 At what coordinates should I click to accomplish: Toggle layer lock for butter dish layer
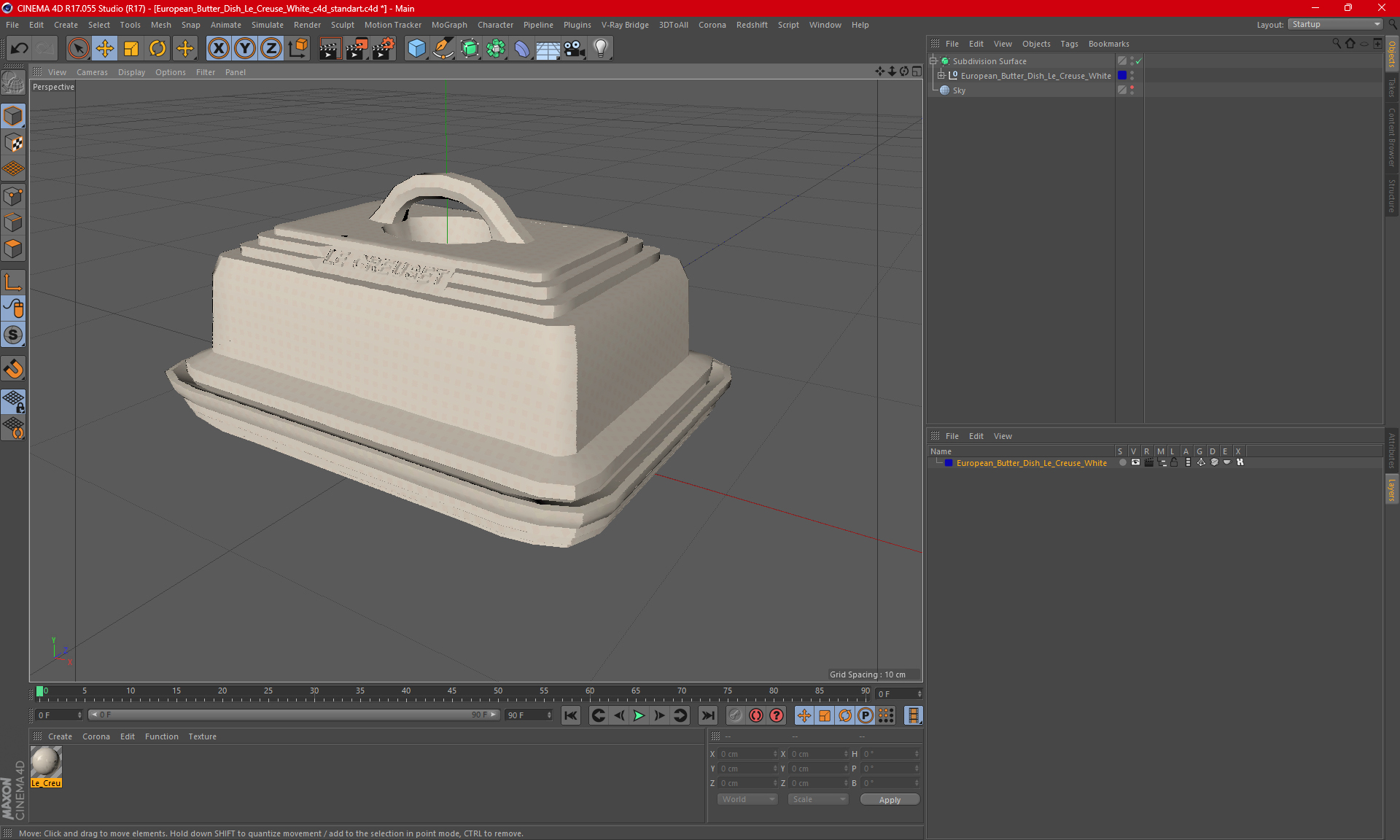[1174, 462]
